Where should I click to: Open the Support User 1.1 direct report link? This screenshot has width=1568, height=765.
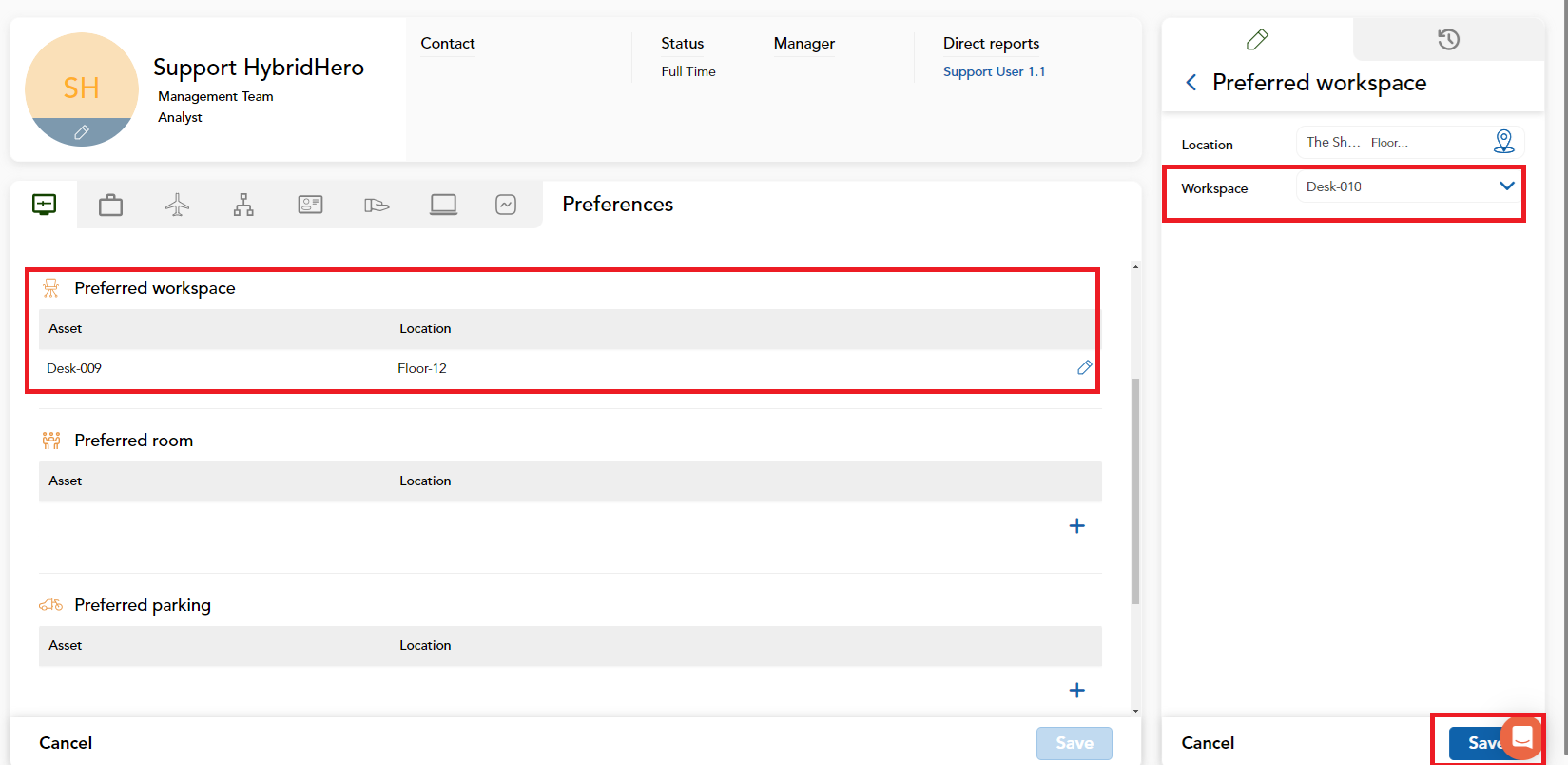tap(994, 71)
